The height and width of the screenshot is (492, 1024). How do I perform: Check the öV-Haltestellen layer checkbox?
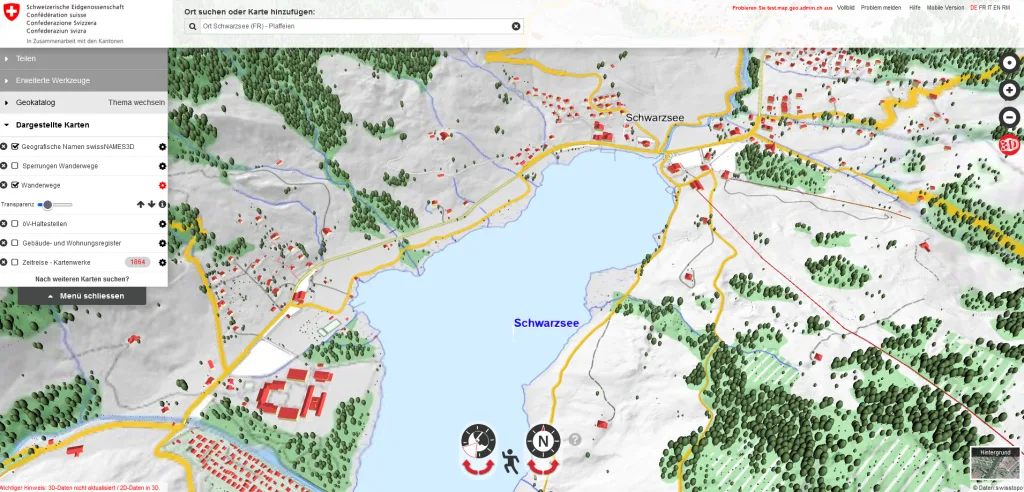click(15, 224)
